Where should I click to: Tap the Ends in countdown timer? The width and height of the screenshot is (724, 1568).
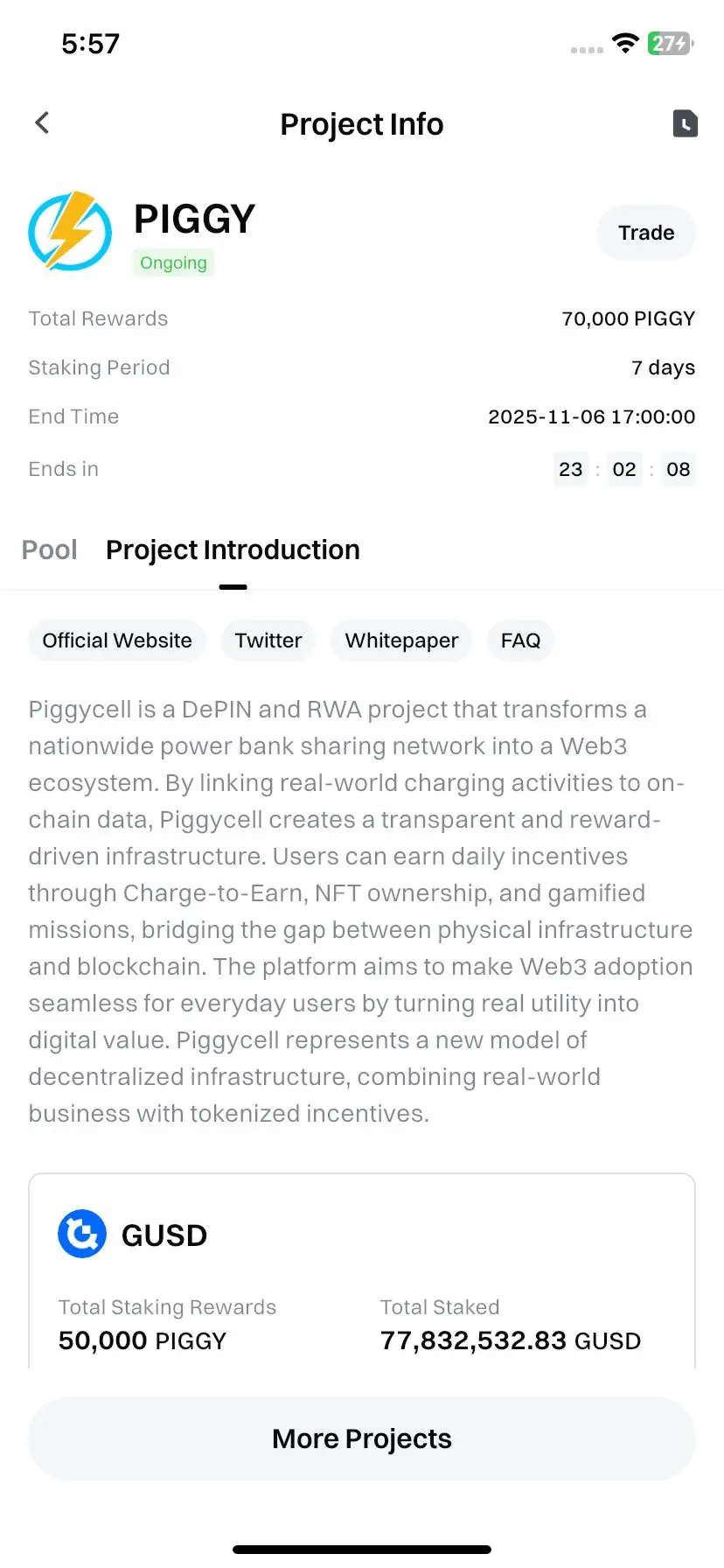[x=624, y=470]
